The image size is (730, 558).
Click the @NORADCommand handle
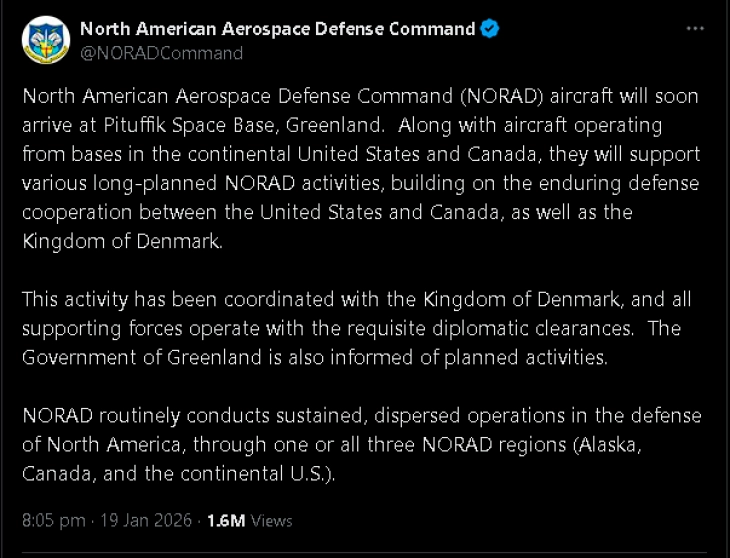[161, 53]
